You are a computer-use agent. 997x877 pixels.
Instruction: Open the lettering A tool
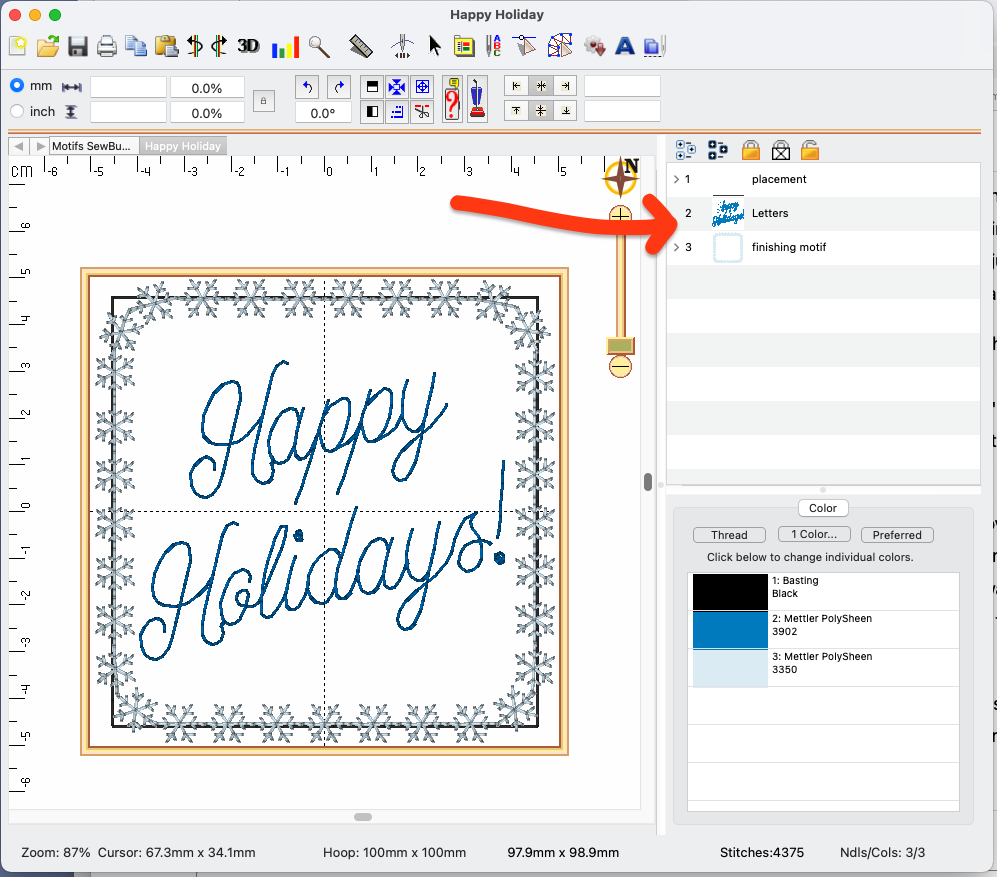tap(625, 46)
